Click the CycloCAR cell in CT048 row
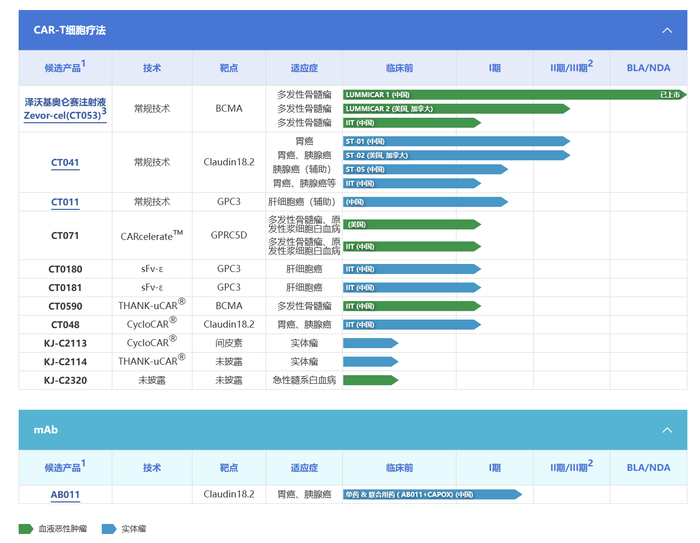This screenshot has width=700, height=543. [152, 323]
